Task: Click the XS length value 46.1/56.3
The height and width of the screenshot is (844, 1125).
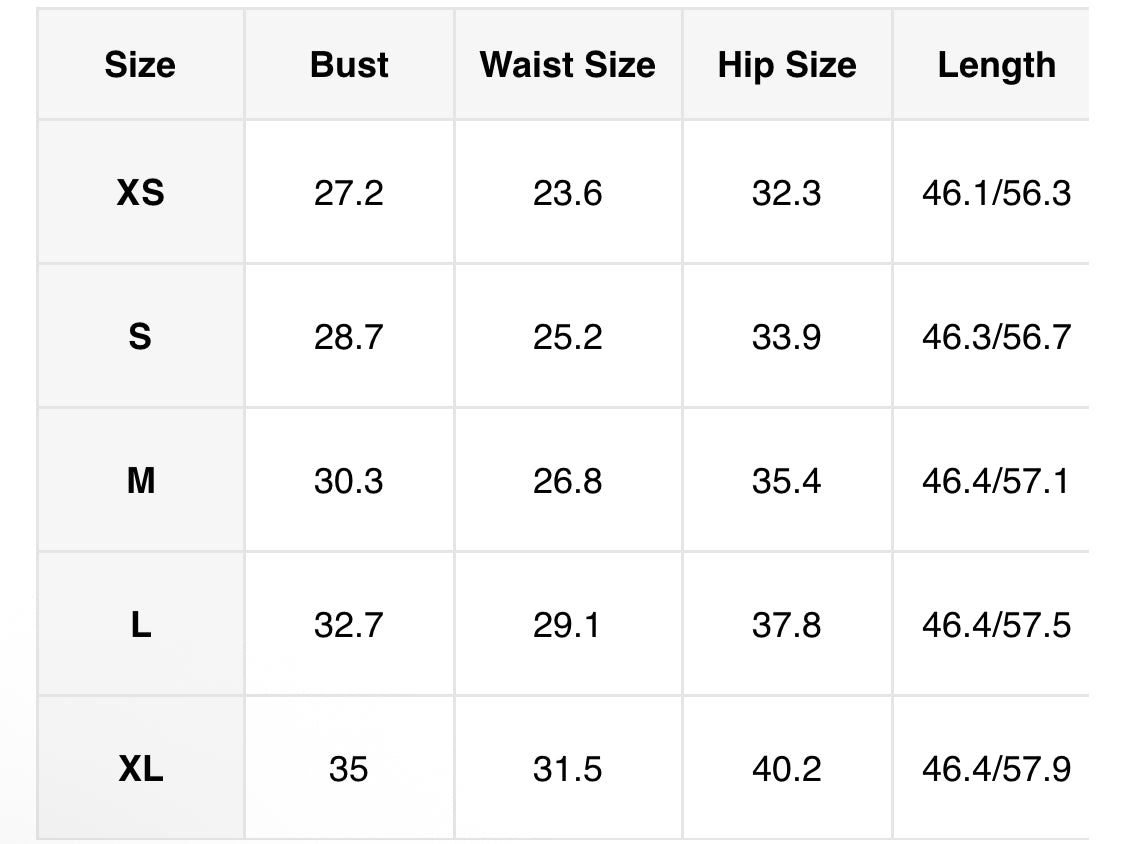Action: click(x=996, y=193)
